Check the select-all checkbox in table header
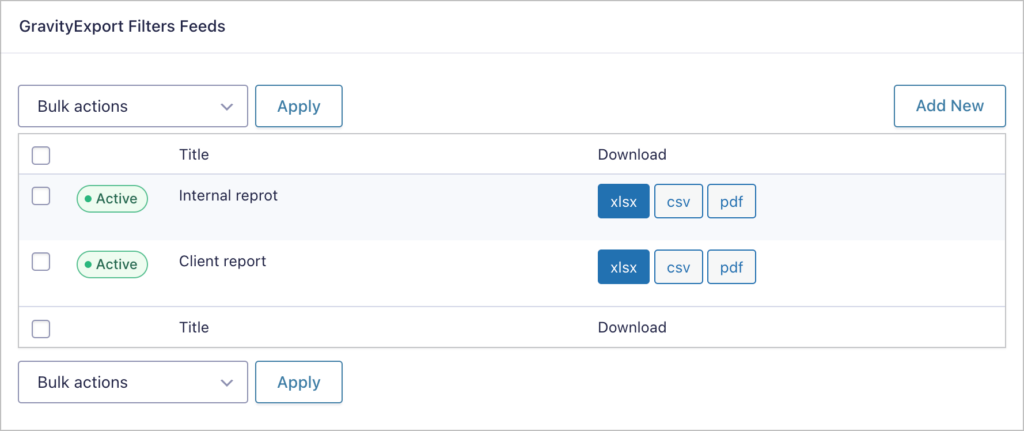The image size is (1024, 431). [41, 155]
